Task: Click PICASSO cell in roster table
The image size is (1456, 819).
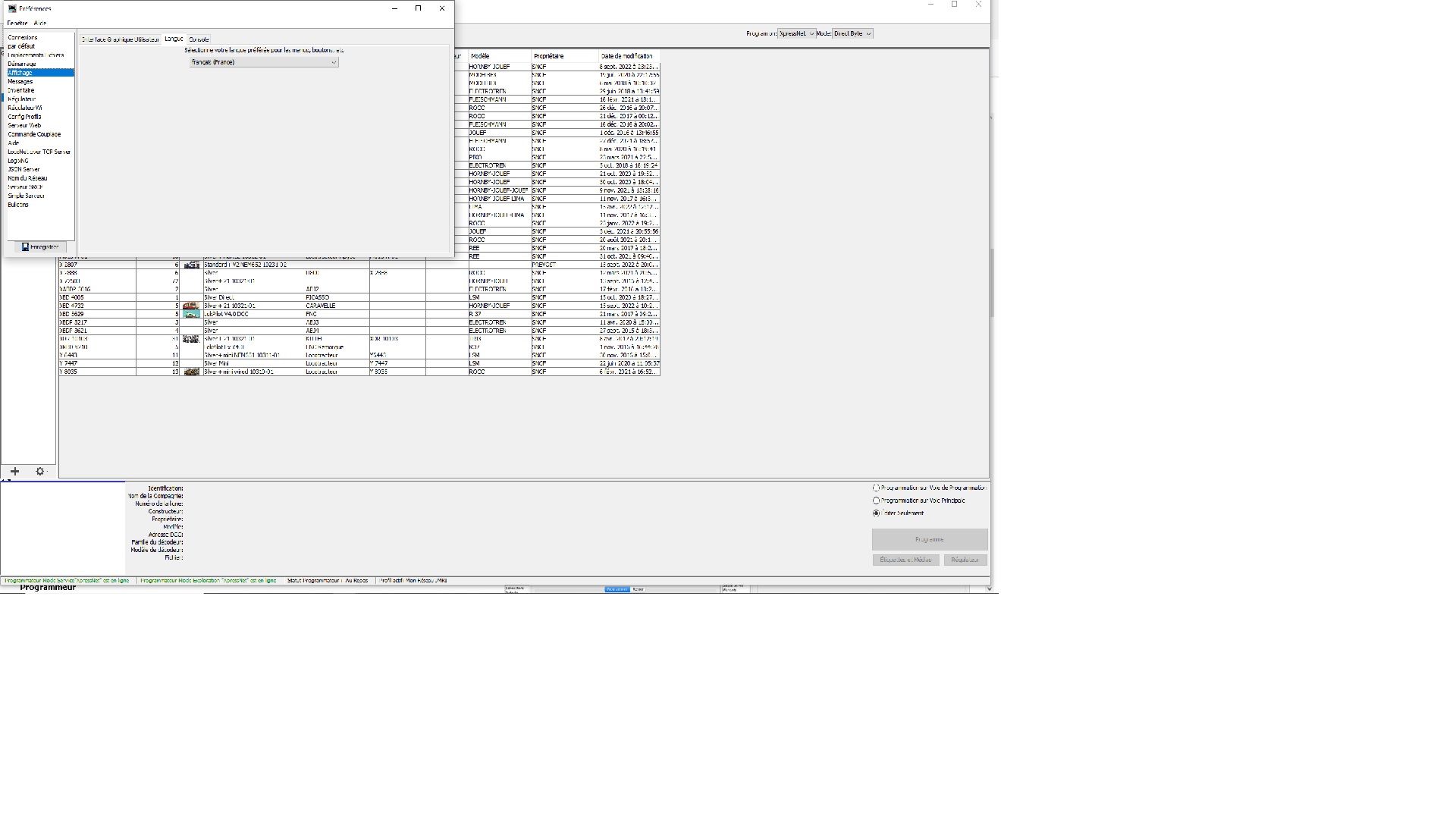Action: [x=336, y=297]
